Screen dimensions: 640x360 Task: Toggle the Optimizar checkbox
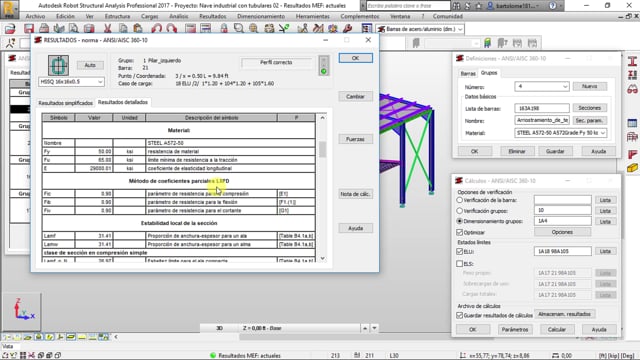460,232
